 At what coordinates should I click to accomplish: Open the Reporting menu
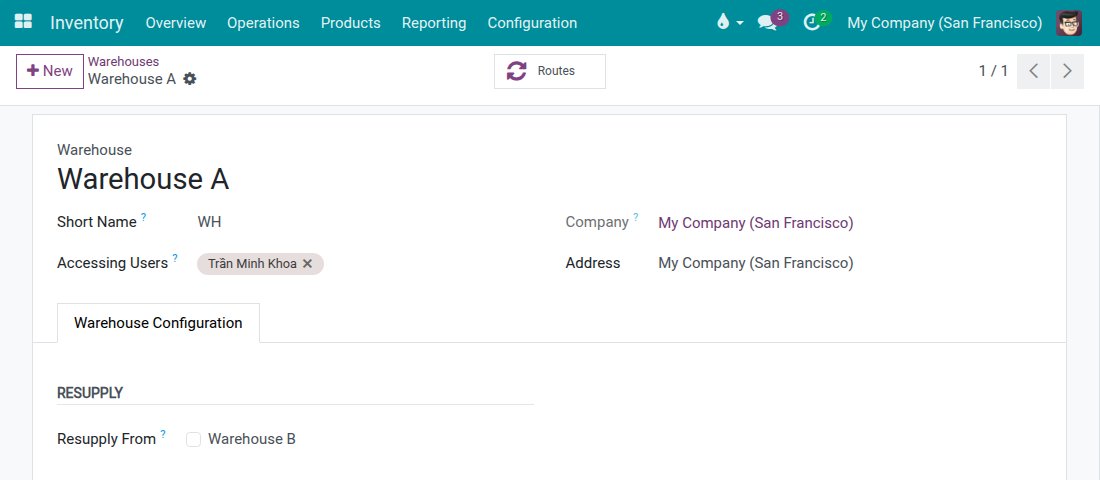(x=434, y=23)
